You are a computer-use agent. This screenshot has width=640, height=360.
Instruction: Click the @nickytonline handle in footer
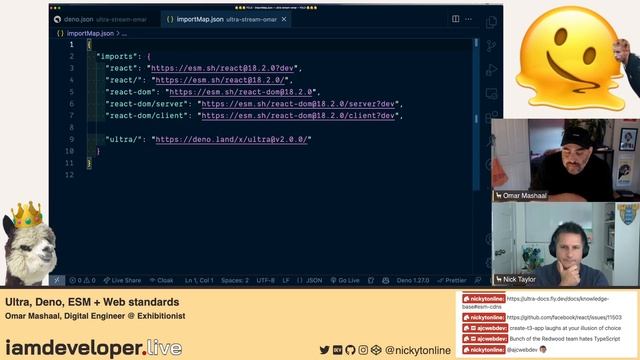[418, 350]
